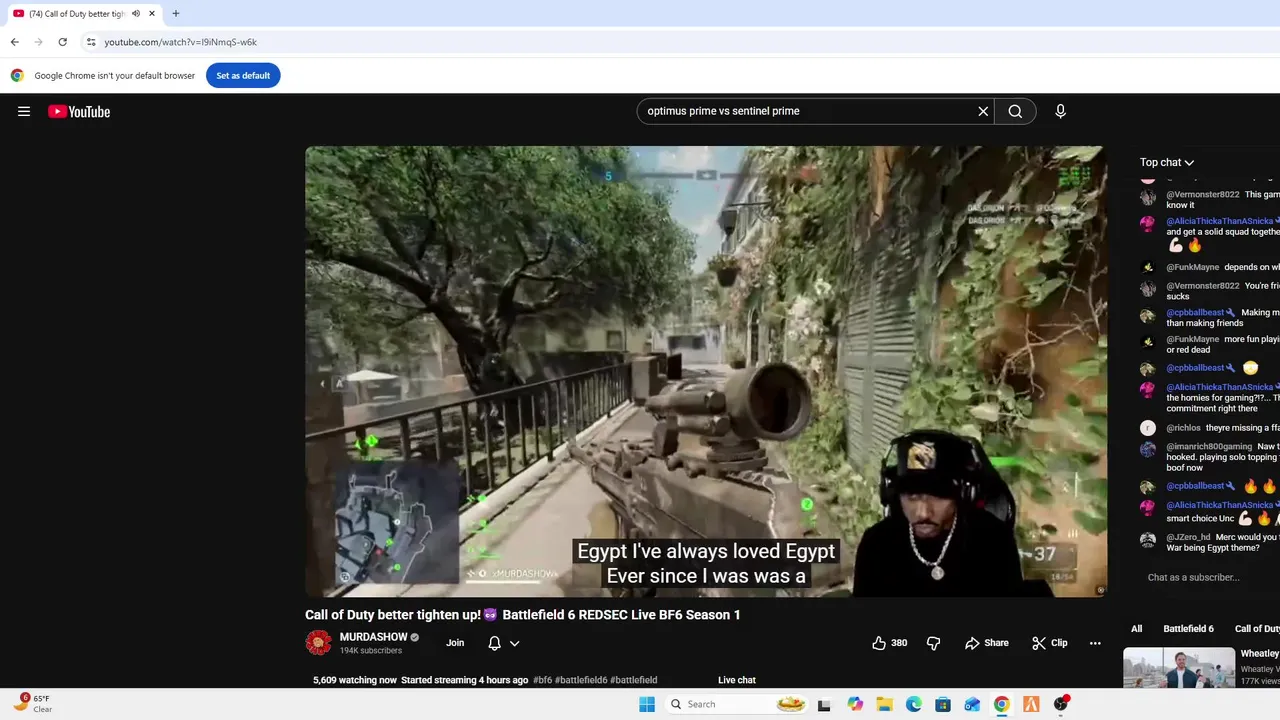Clear the search box with X
Viewport: 1280px width, 720px height.
(983, 111)
